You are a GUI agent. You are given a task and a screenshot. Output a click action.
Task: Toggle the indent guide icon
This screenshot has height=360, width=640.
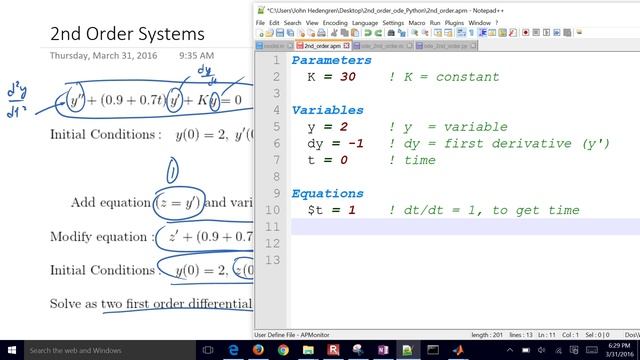coord(482,33)
